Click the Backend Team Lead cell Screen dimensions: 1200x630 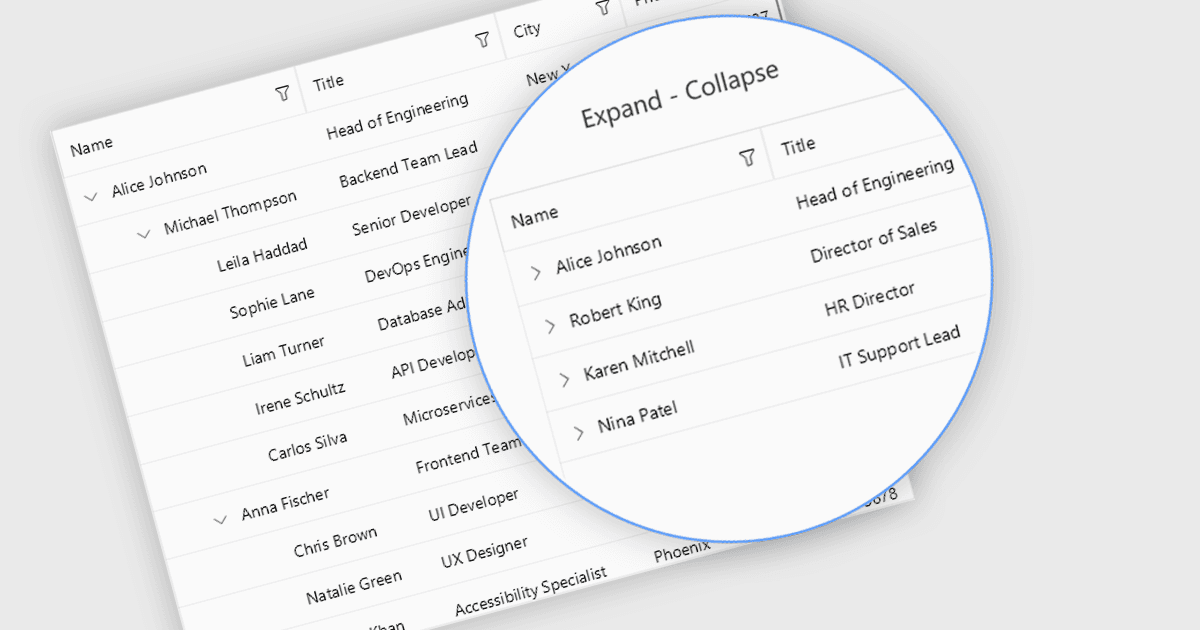[x=408, y=163]
